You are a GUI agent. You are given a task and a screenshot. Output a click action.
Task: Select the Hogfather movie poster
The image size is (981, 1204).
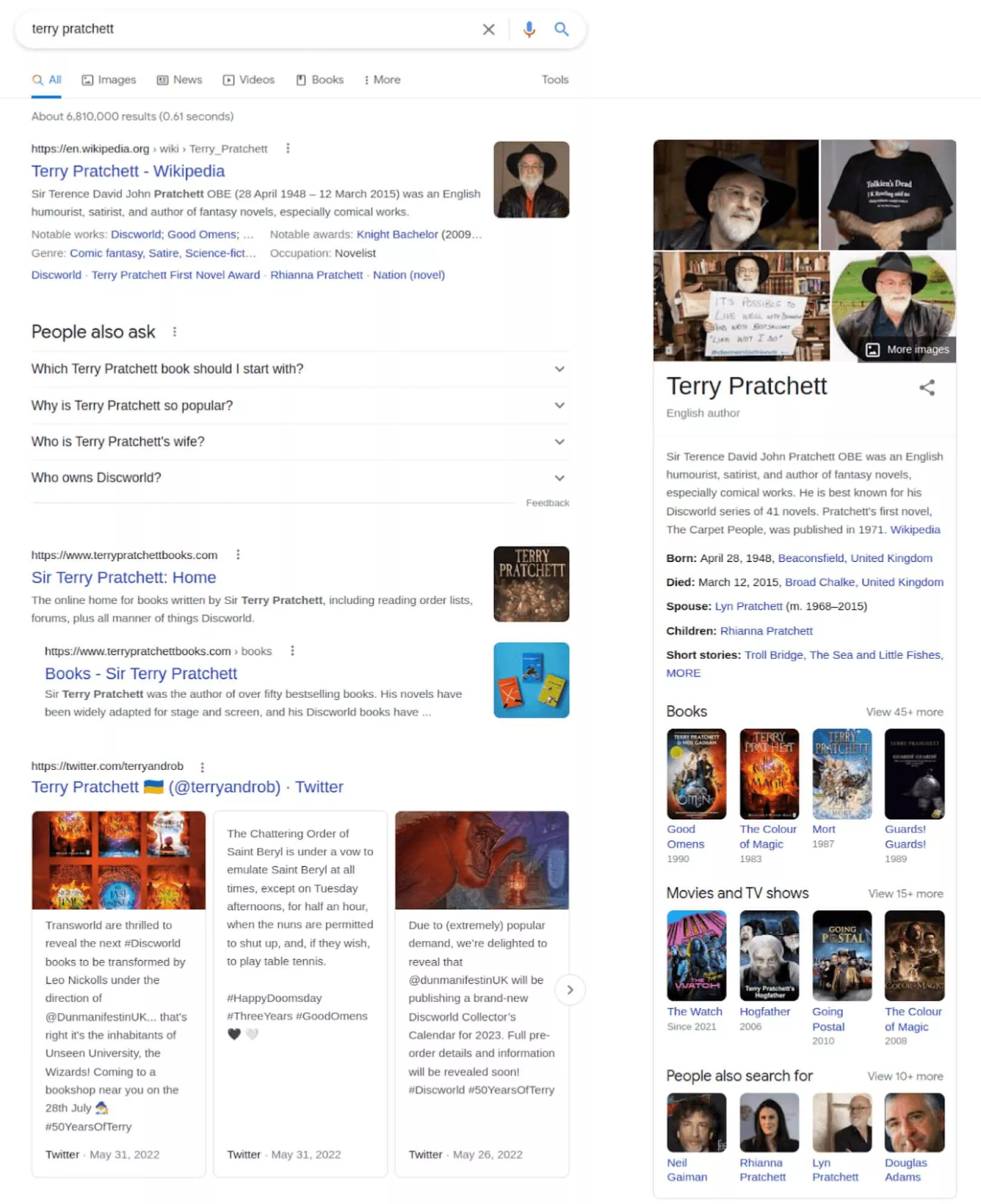(769, 956)
